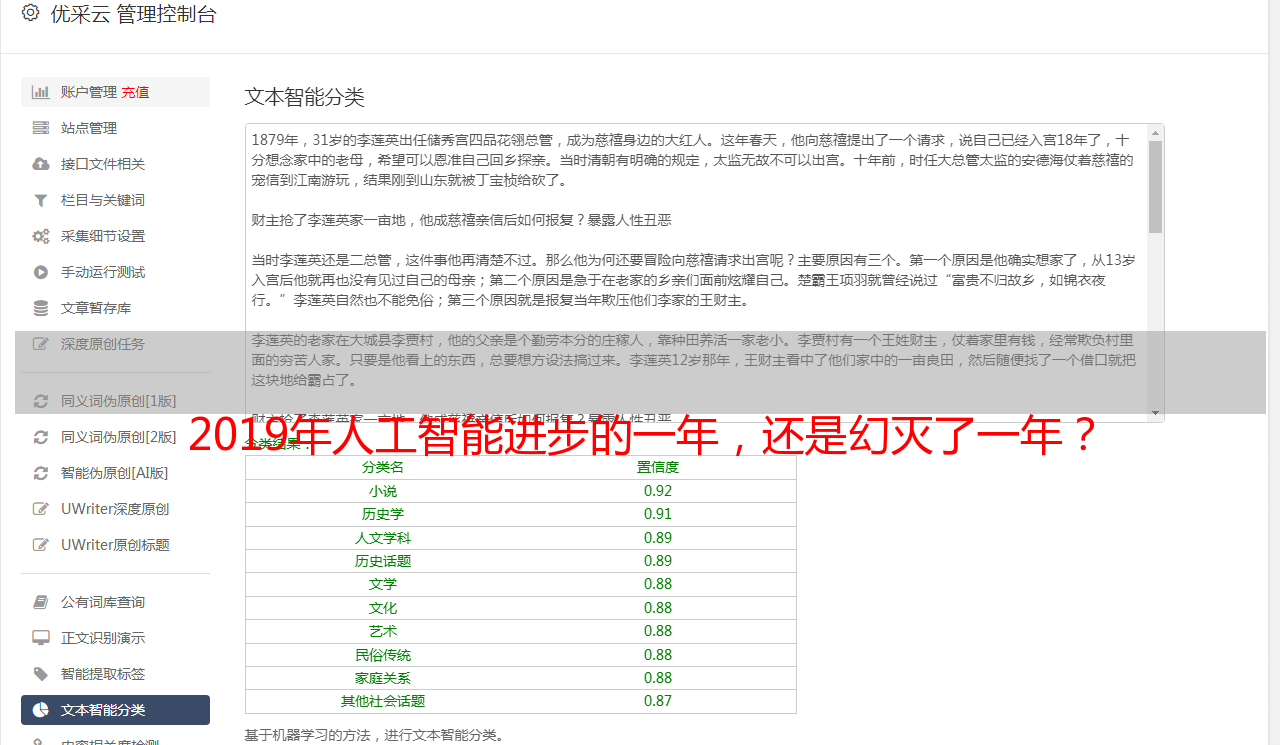This screenshot has height=745, width=1280.
Task: Click the play circle icon for 手动运行测试
Action: (41, 272)
